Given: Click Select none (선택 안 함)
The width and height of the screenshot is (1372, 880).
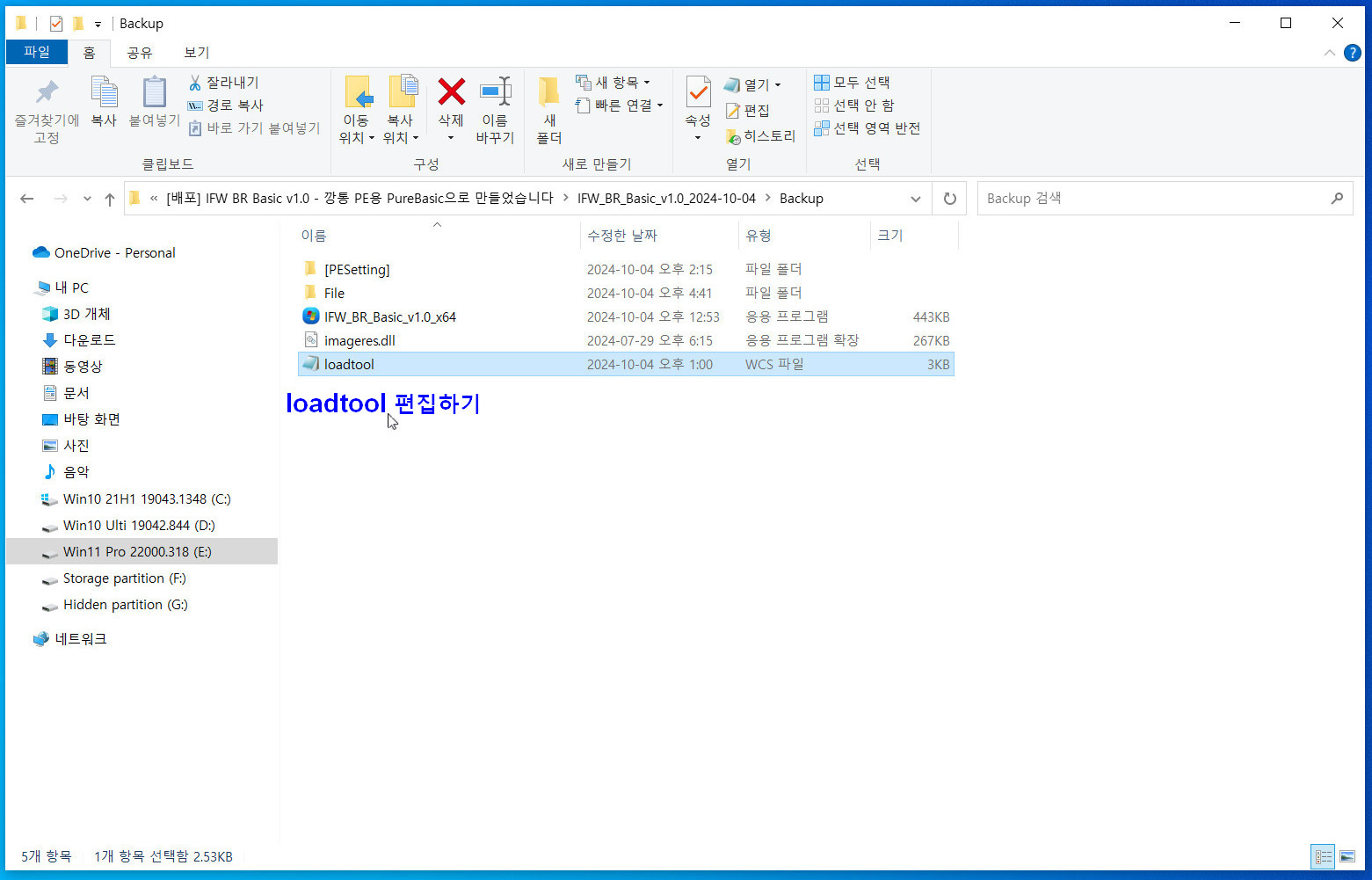Looking at the screenshot, I should click(x=853, y=105).
